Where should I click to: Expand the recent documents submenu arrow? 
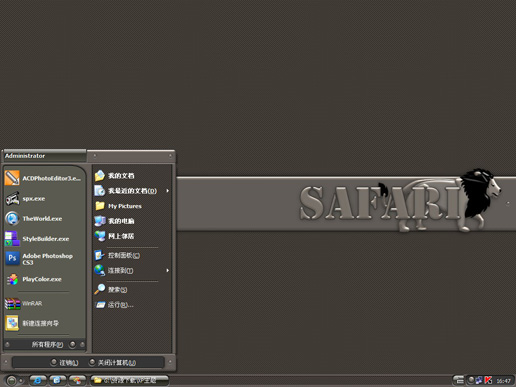[x=168, y=191]
